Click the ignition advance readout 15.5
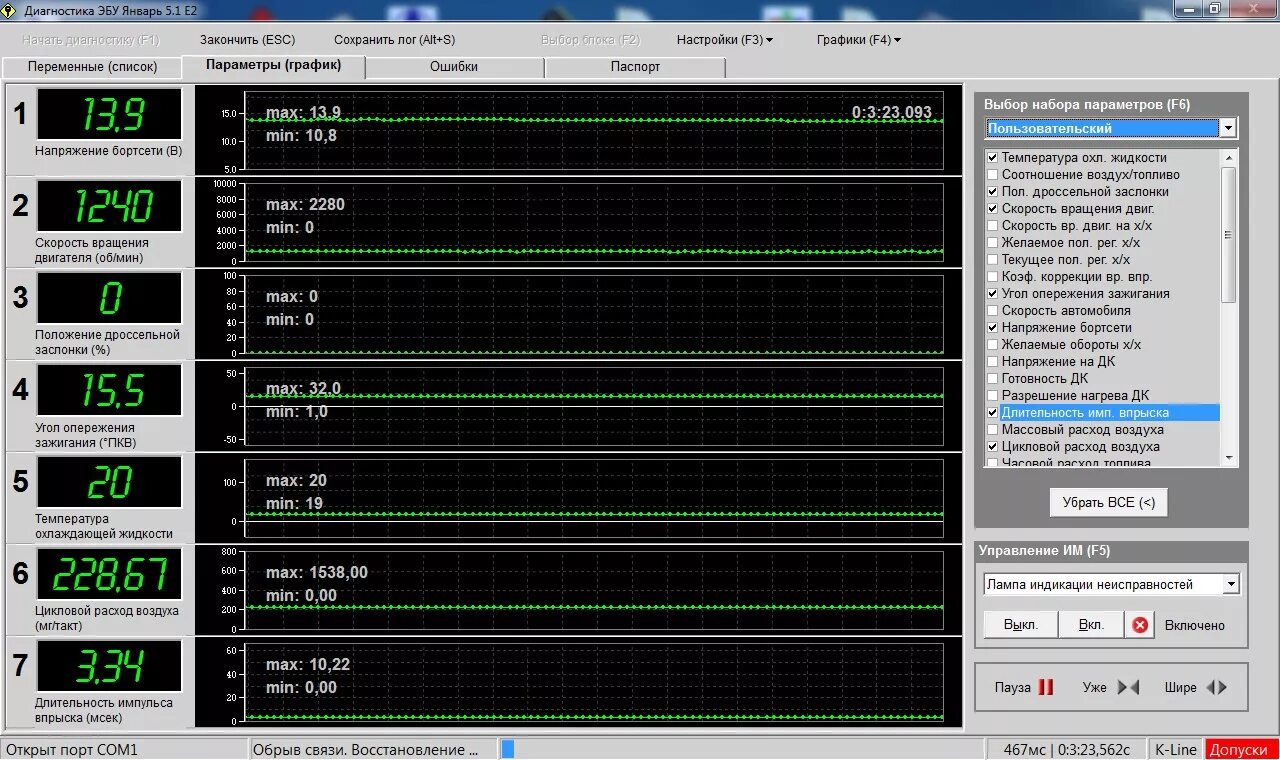Image resolution: width=1280 pixels, height=760 pixels. coord(110,390)
